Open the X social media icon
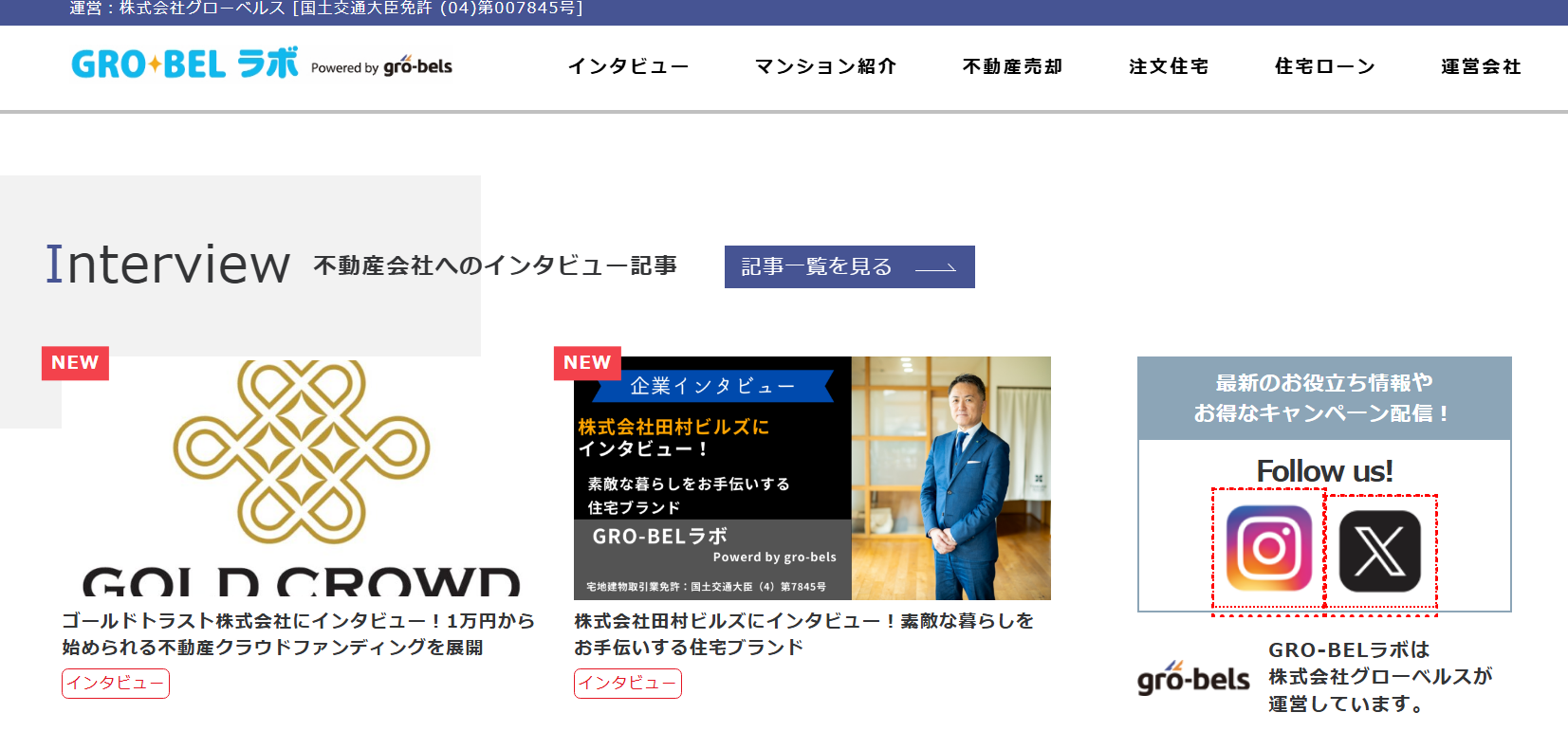This screenshot has width=1568, height=731. point(1379,551)
